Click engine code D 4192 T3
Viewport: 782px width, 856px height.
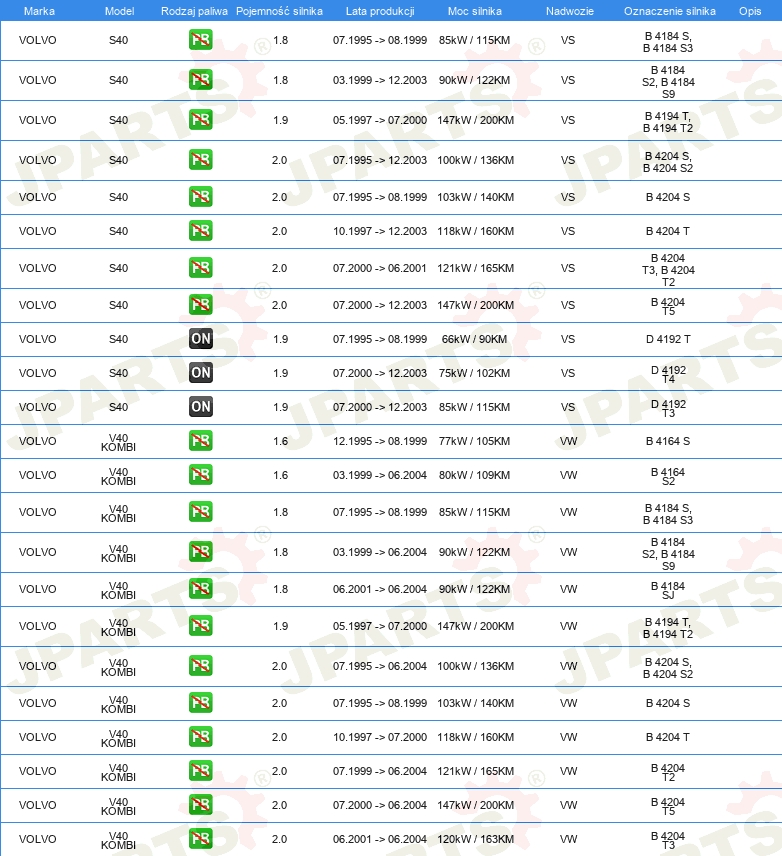[x=668, y=408]
